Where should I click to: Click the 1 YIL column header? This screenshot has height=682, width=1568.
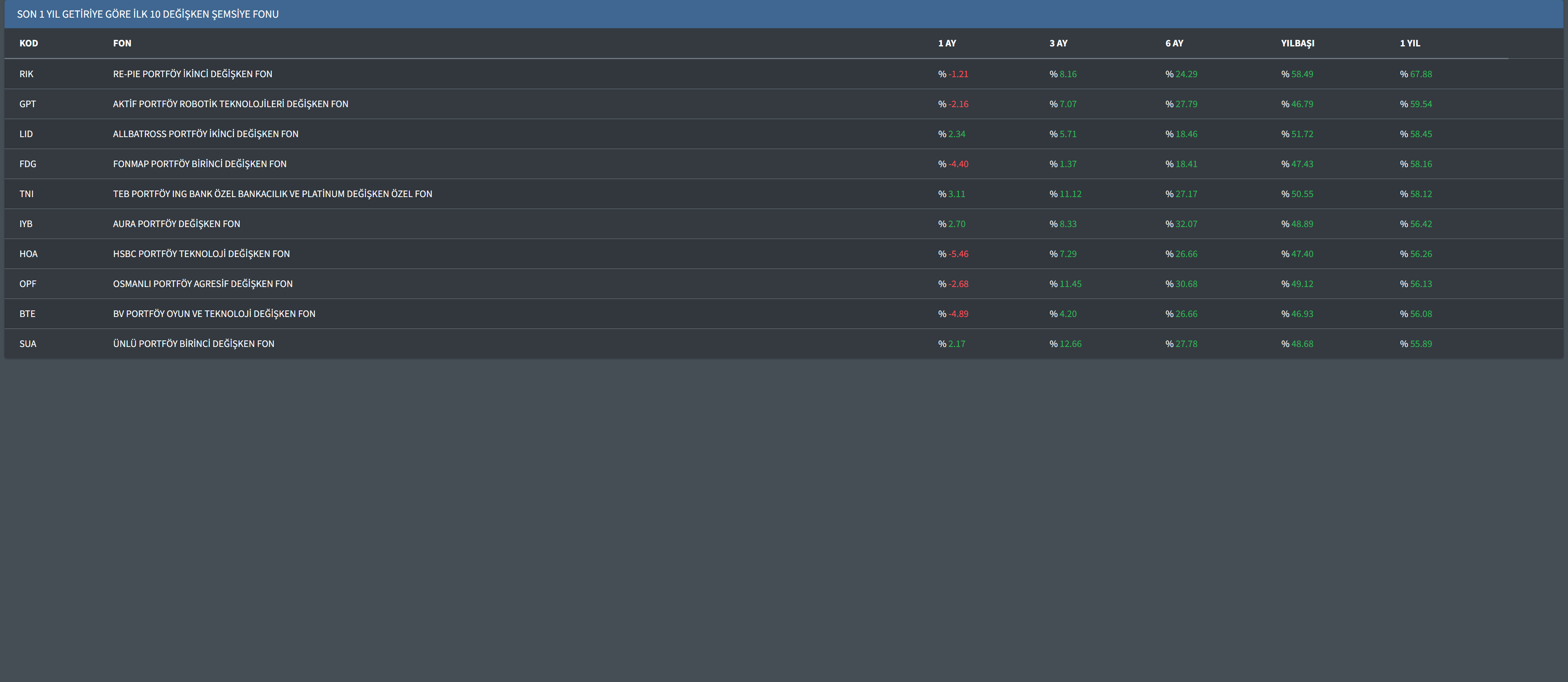(1410, 43)
